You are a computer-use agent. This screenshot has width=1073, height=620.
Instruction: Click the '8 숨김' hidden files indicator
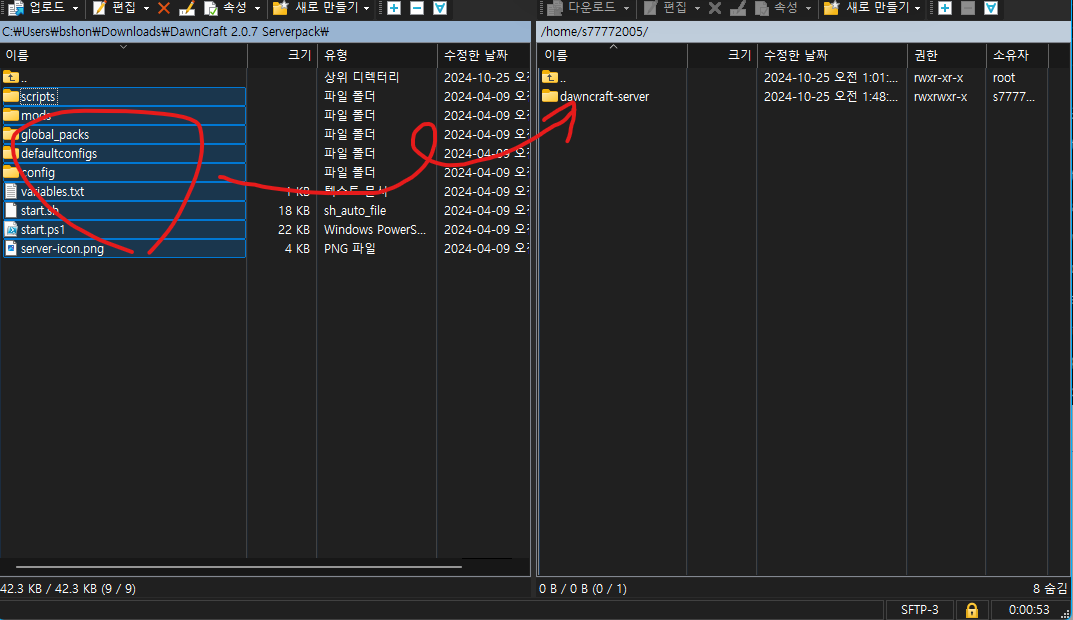1050,589
